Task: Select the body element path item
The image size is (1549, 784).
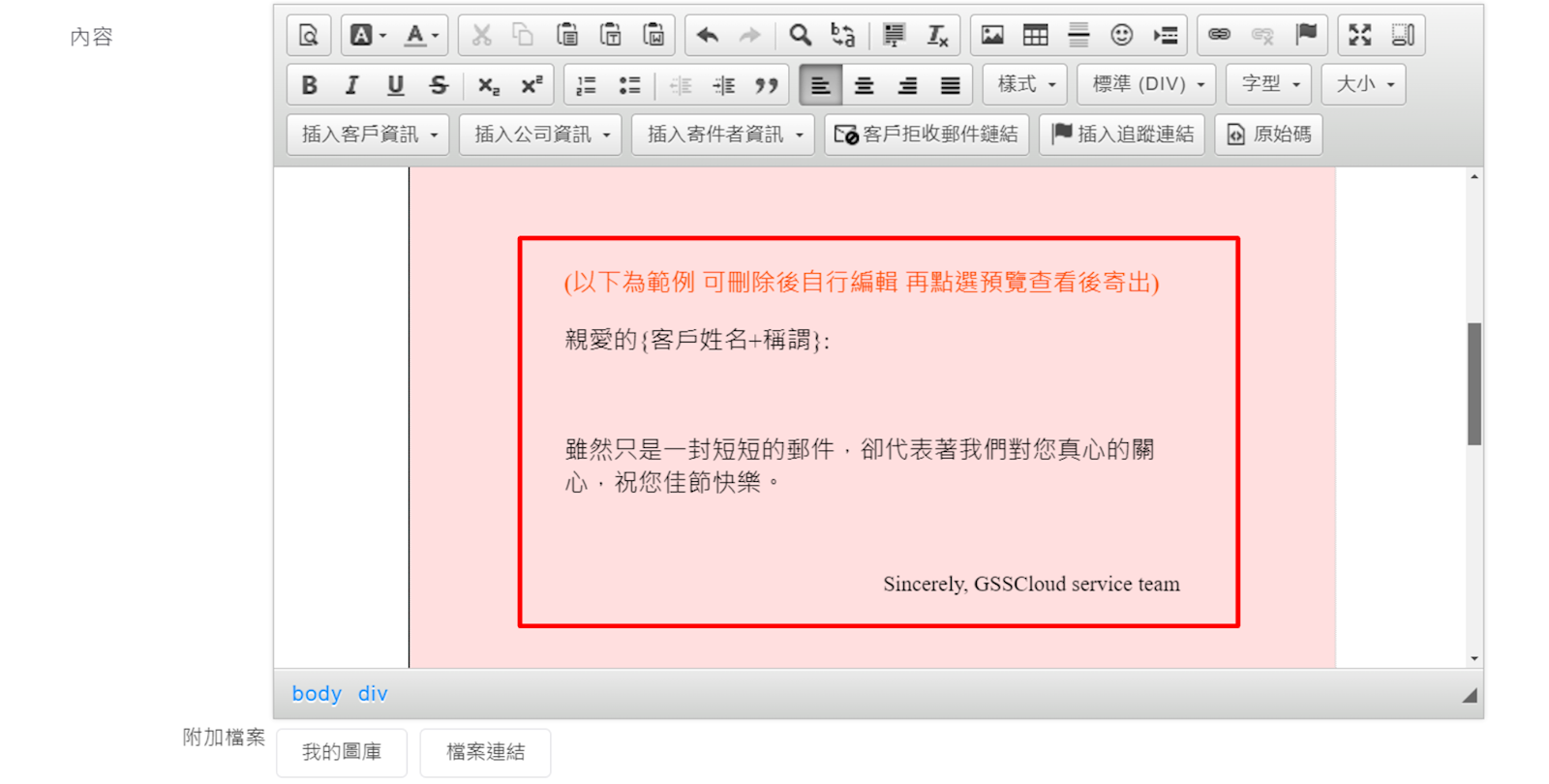Action: click(x=317, y=694)
